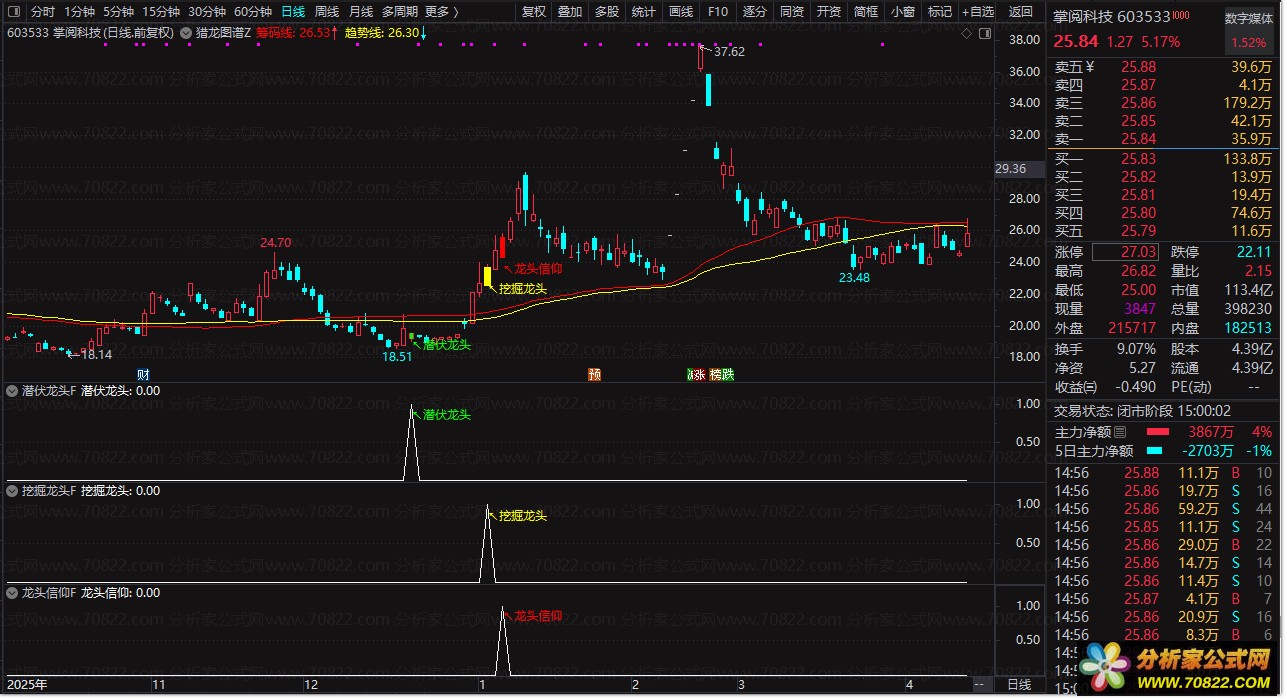Click the 榜 ranking marker icon

coord(716,375)
